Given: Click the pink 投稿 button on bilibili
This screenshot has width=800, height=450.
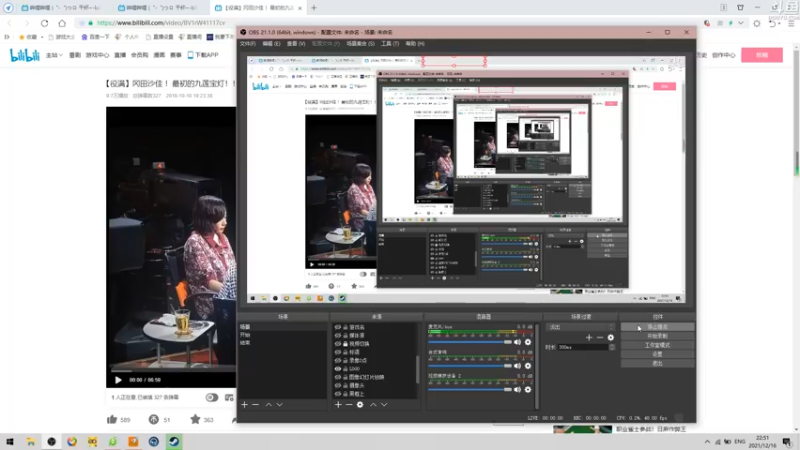Looking at the screenshot, I should [762, 55].
